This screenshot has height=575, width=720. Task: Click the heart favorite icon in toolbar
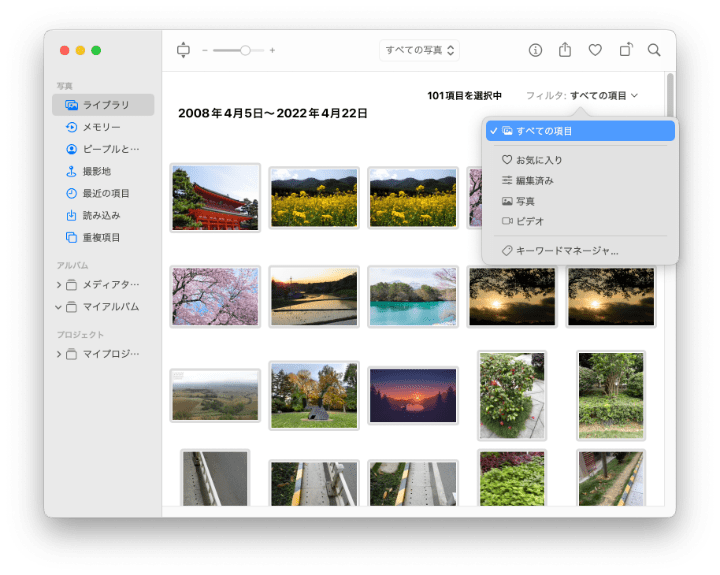pyautogui.click(x=595, y=50)
